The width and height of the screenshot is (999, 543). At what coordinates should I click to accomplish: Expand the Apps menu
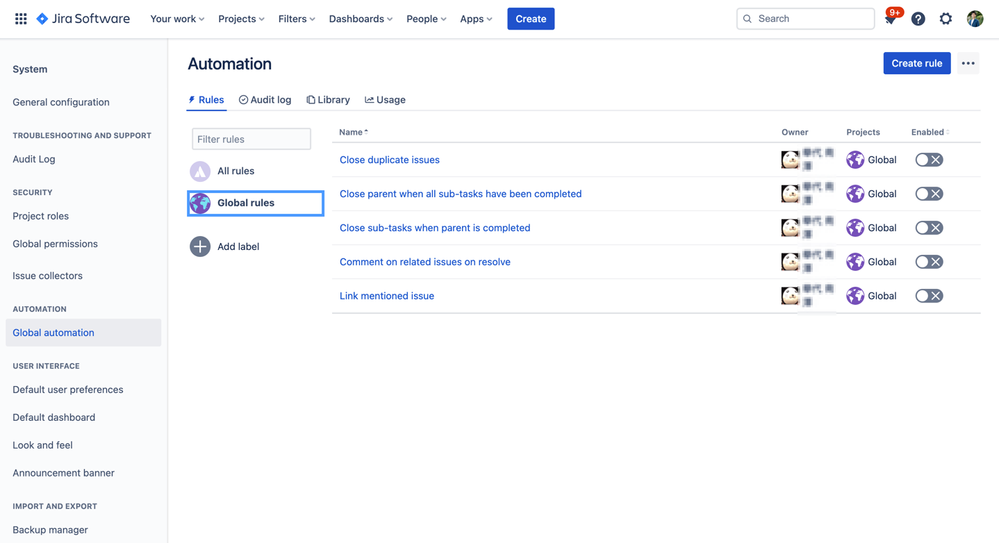476,18
